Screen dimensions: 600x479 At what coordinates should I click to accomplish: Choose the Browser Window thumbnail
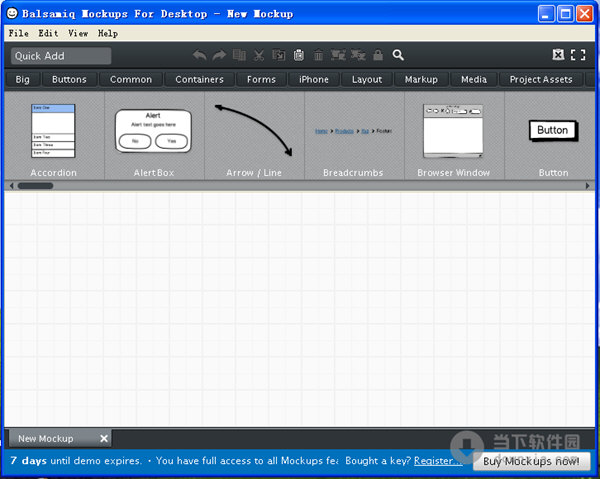tap(453, 131)
